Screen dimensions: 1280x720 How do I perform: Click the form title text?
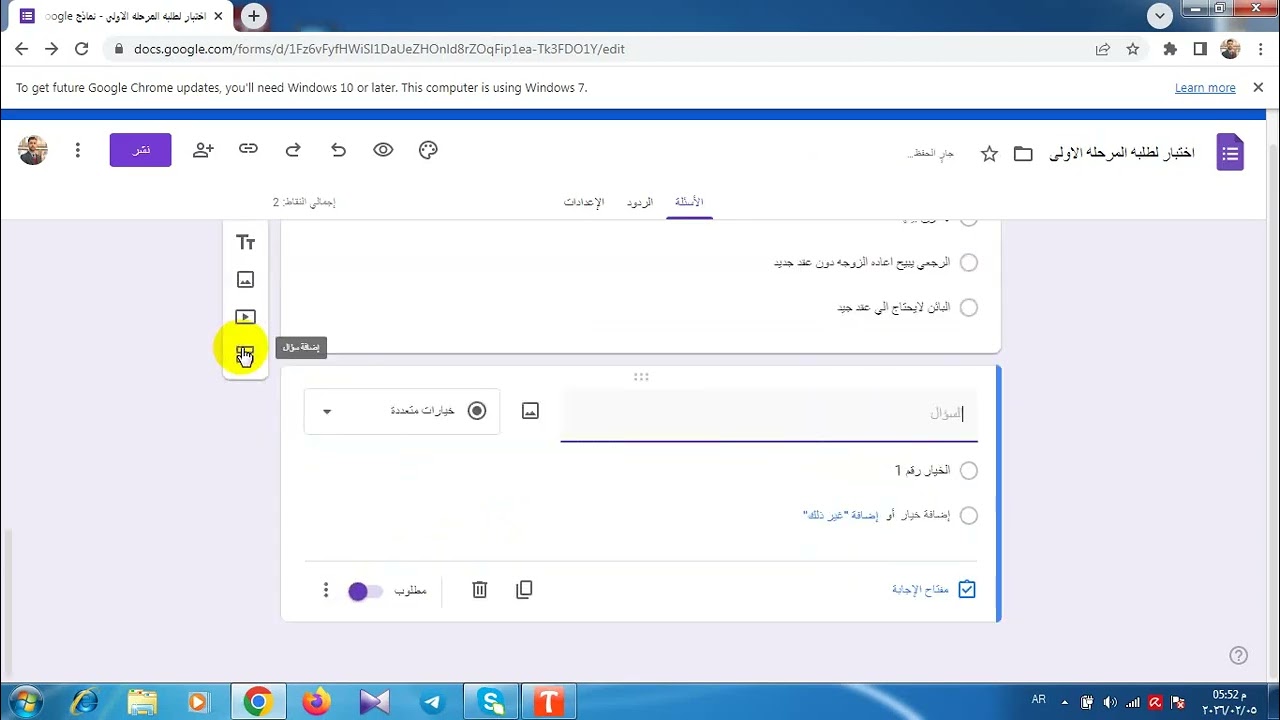coord(1121,153)
